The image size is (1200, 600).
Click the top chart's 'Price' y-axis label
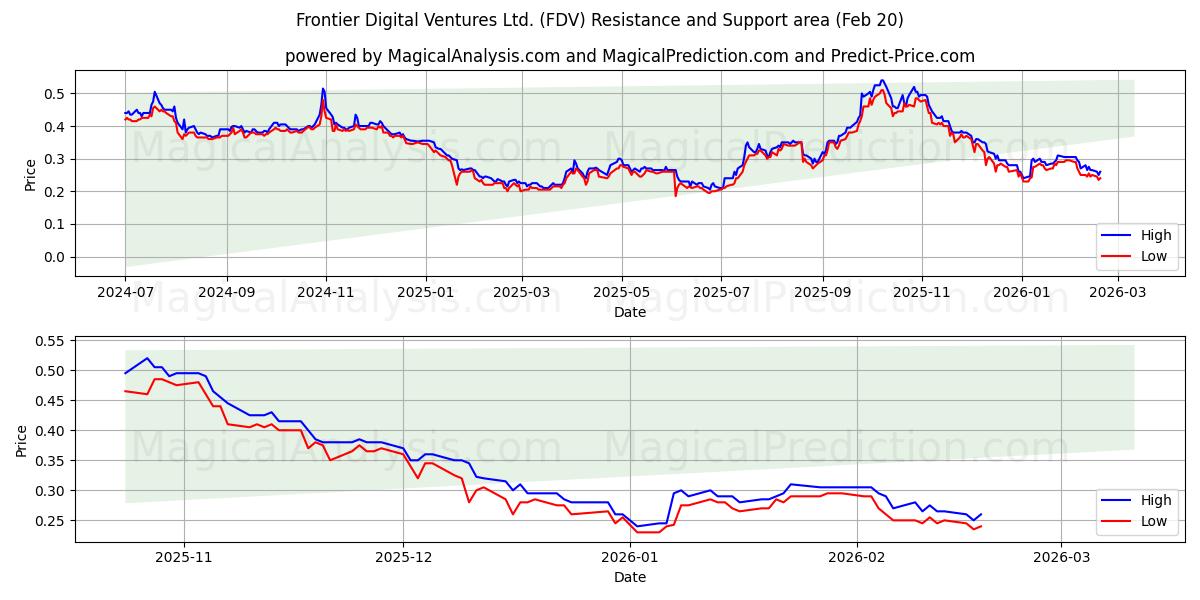tap(30, 174)
